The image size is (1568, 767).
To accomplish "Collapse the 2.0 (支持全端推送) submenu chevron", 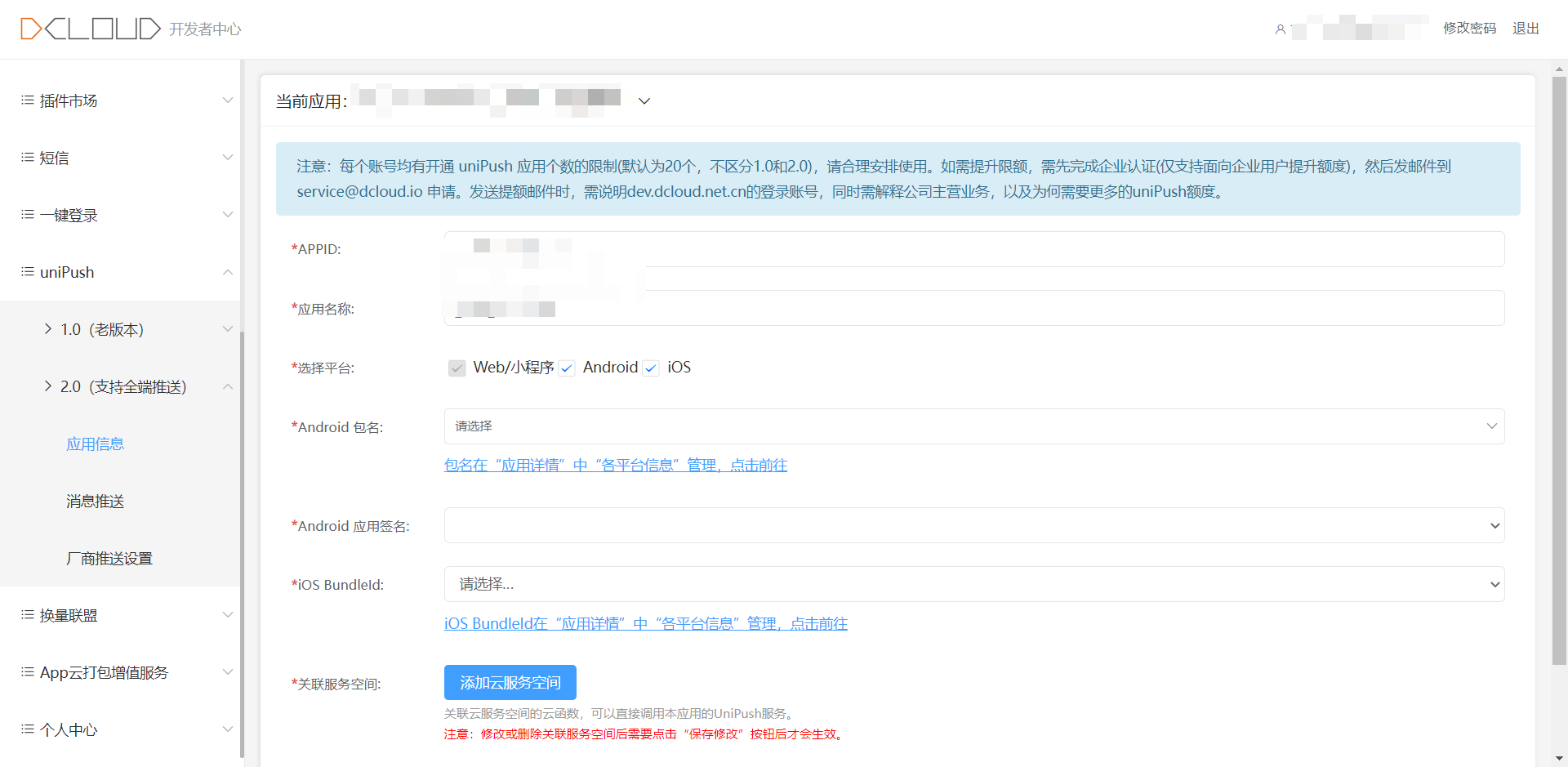I will 228,386.
